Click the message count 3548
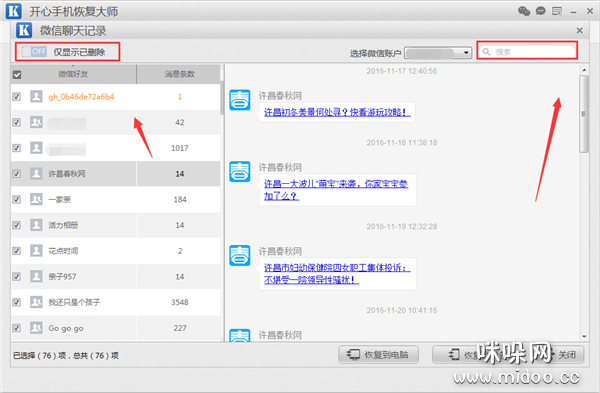This screenshot has height=393, width=600. pyautogui.click(x=180, y=302)
